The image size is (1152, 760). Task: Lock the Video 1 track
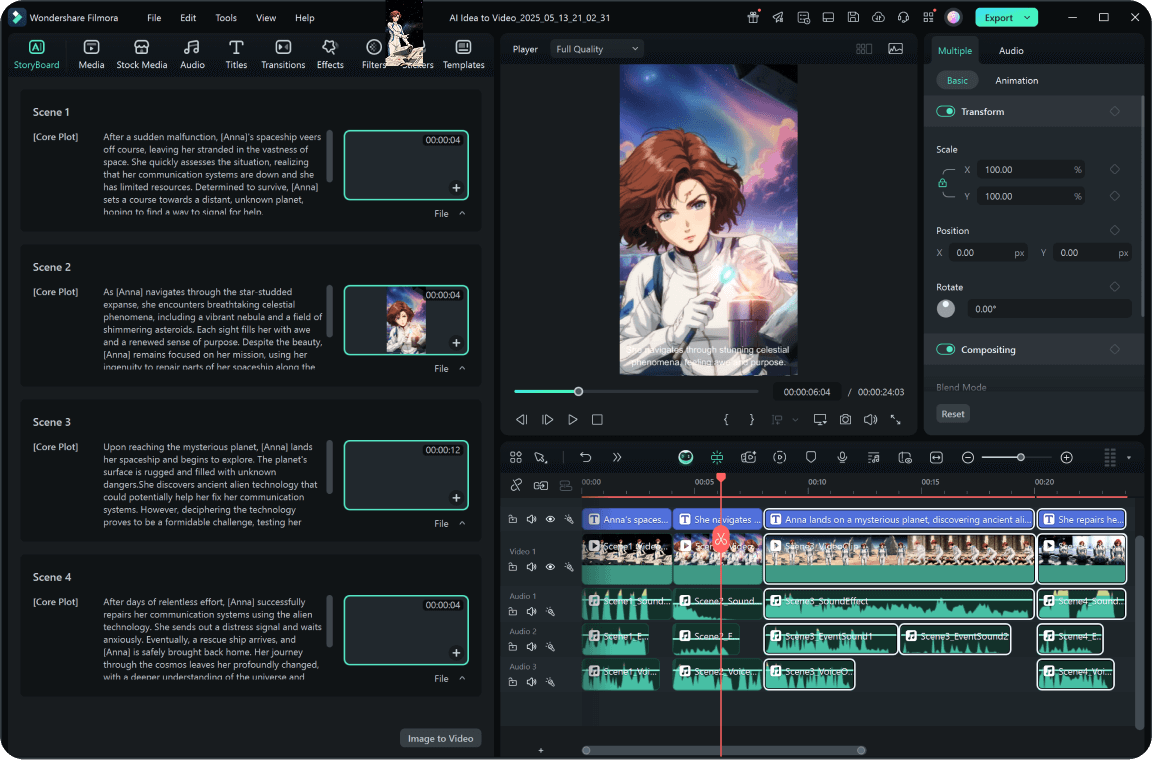[513, 567]
